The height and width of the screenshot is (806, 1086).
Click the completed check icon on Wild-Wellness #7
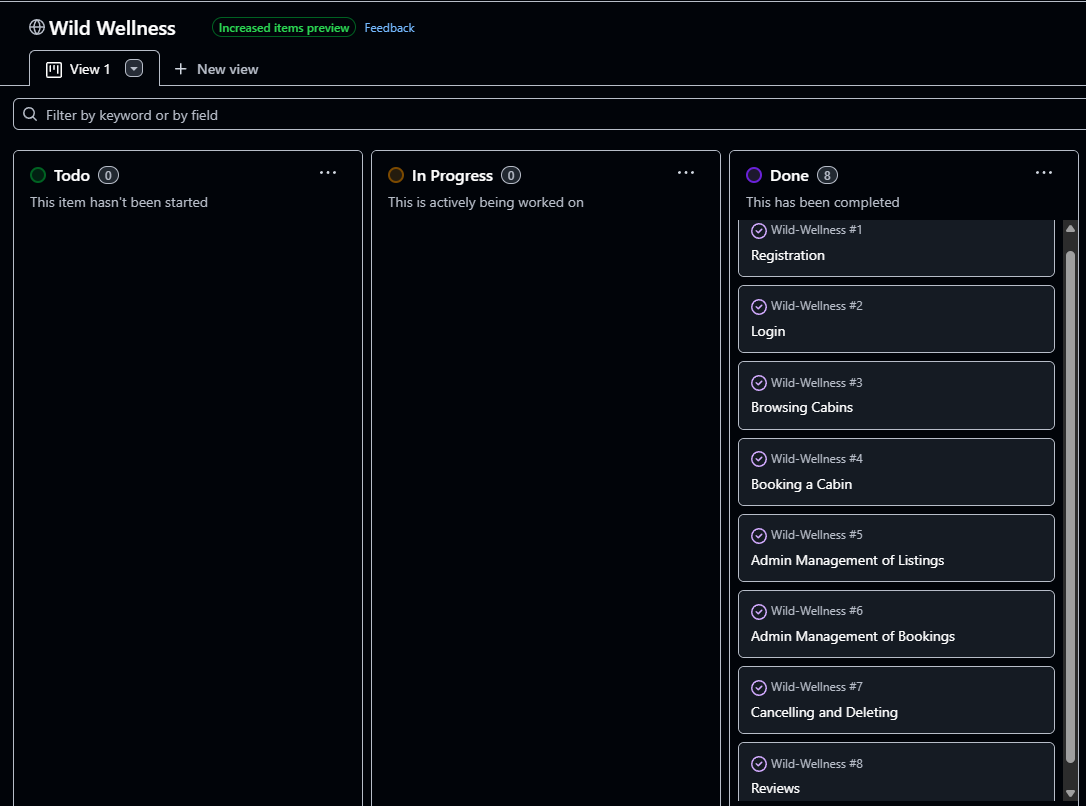(x=759, y=688)
